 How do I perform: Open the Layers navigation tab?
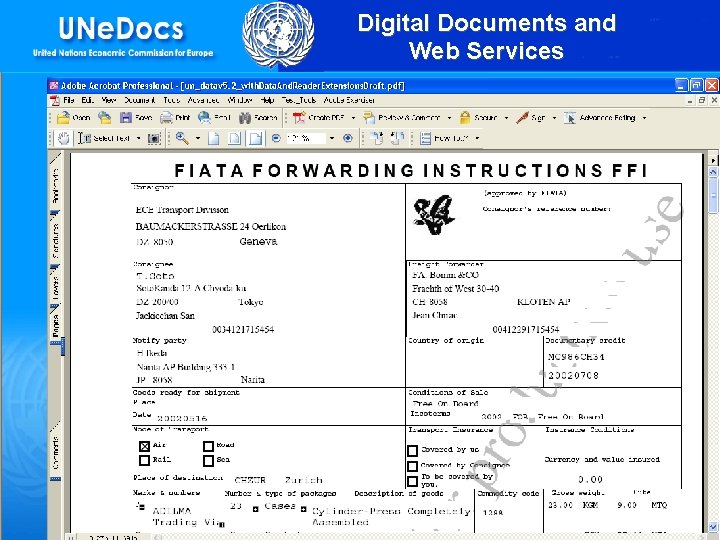coord(56,287)
